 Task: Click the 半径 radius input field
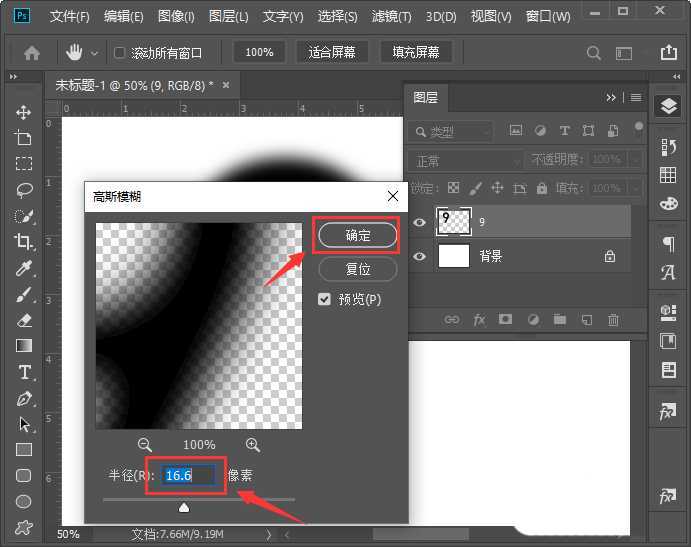point(189,475)
